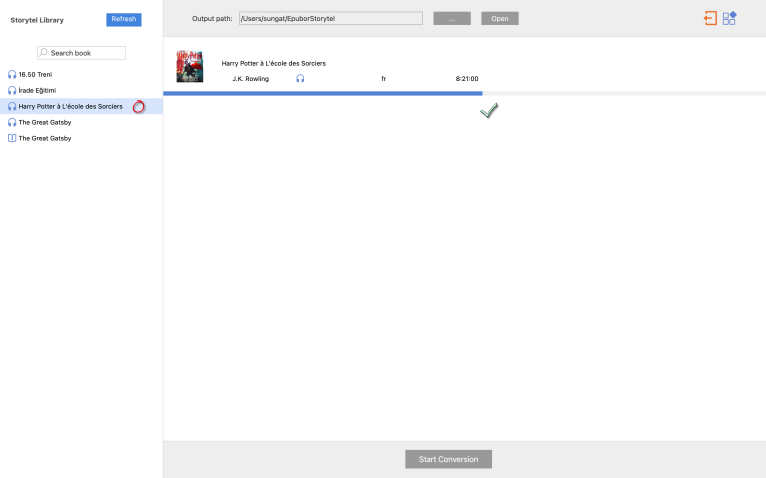Click the browse "..." output path button
Screen dimensions: 766x478
(452, 19)
